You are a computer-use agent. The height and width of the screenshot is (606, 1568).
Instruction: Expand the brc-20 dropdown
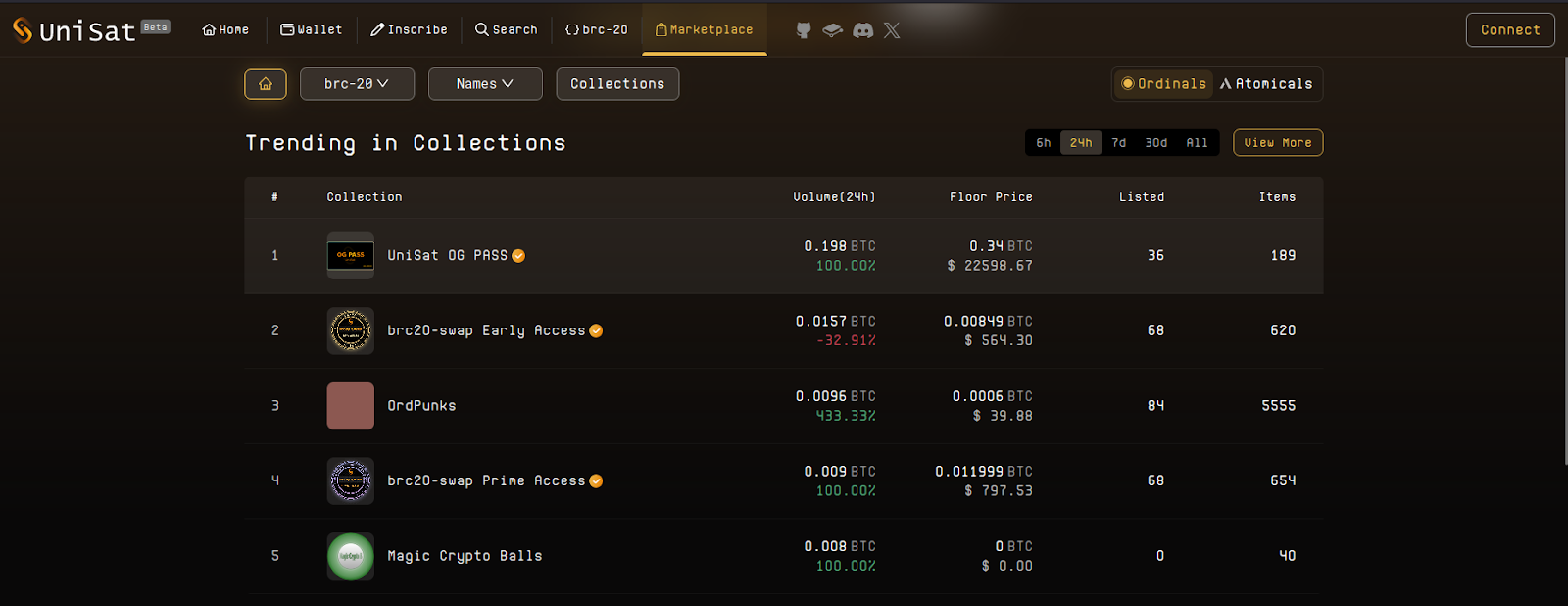click(357, 84)
